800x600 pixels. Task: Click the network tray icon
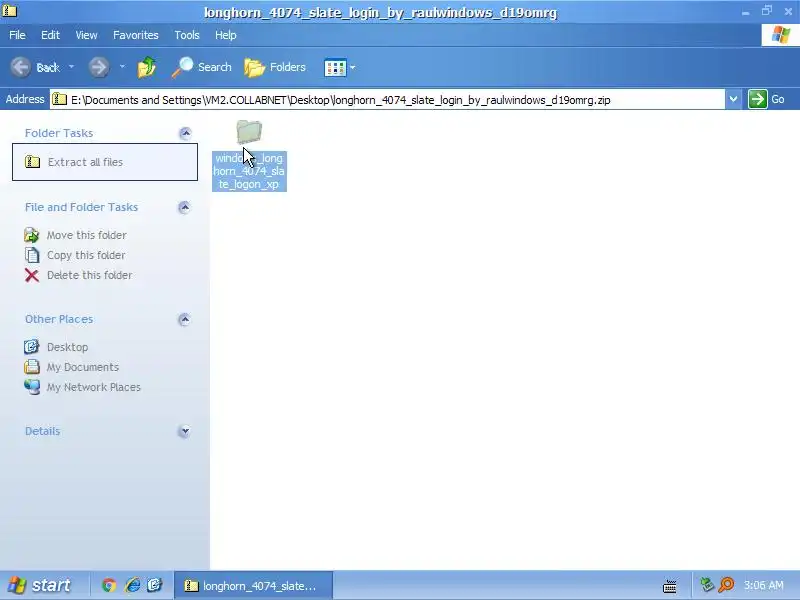click(707, 585)
